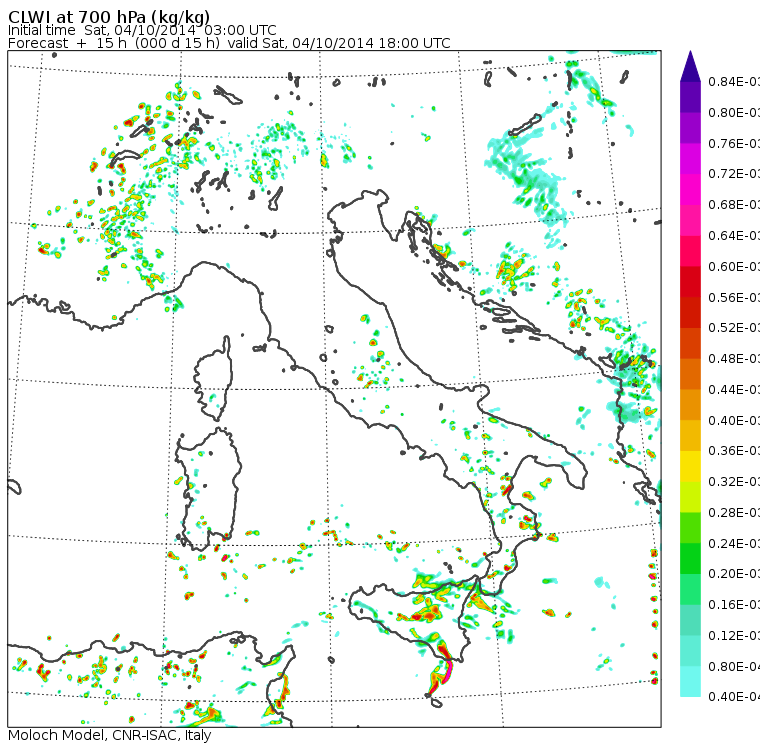Select the yellow-green band between 0.28E-03 and 0.32E-03
The image size is (760, 749).
pos(690,497)
